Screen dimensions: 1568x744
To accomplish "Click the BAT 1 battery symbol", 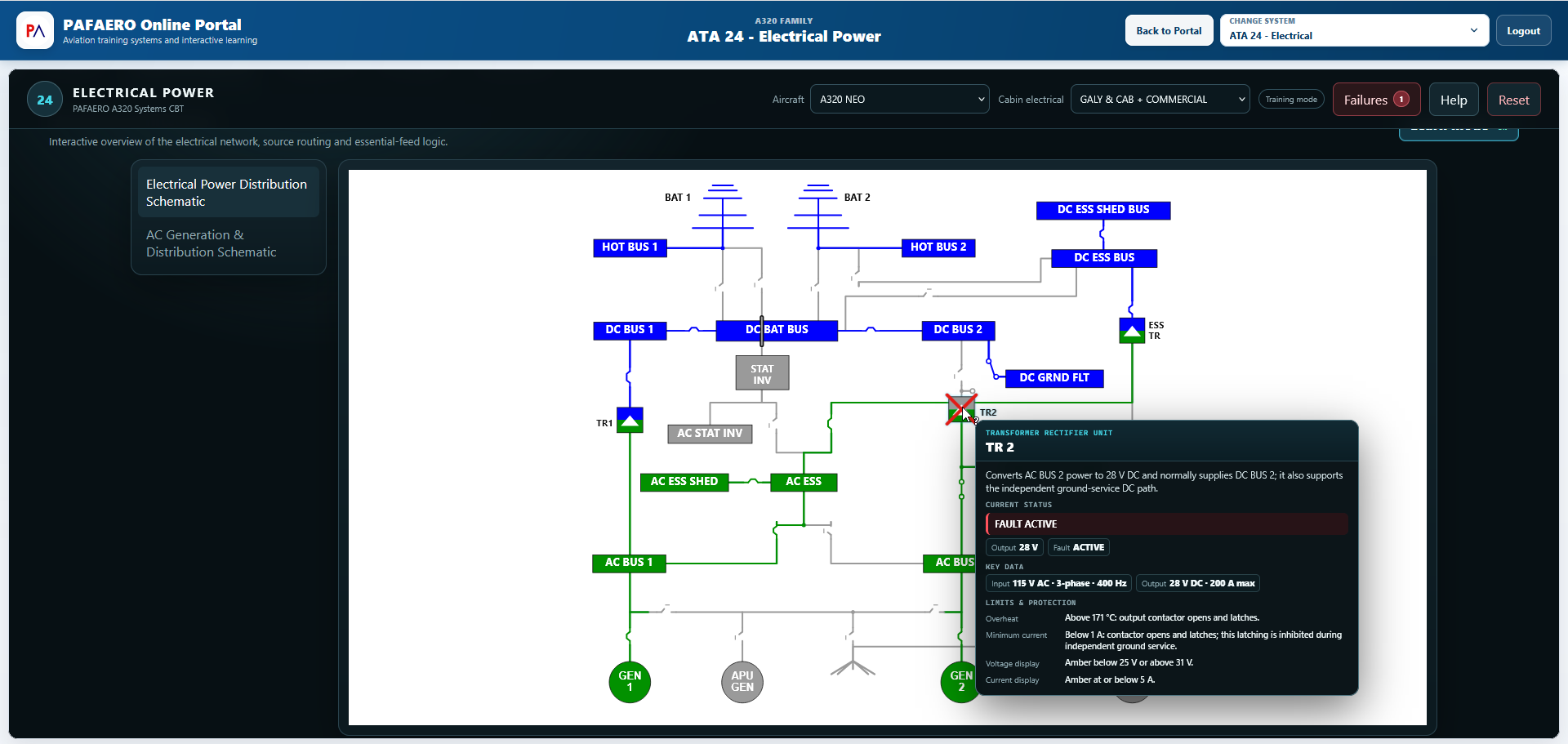I will tap(723, 207).
